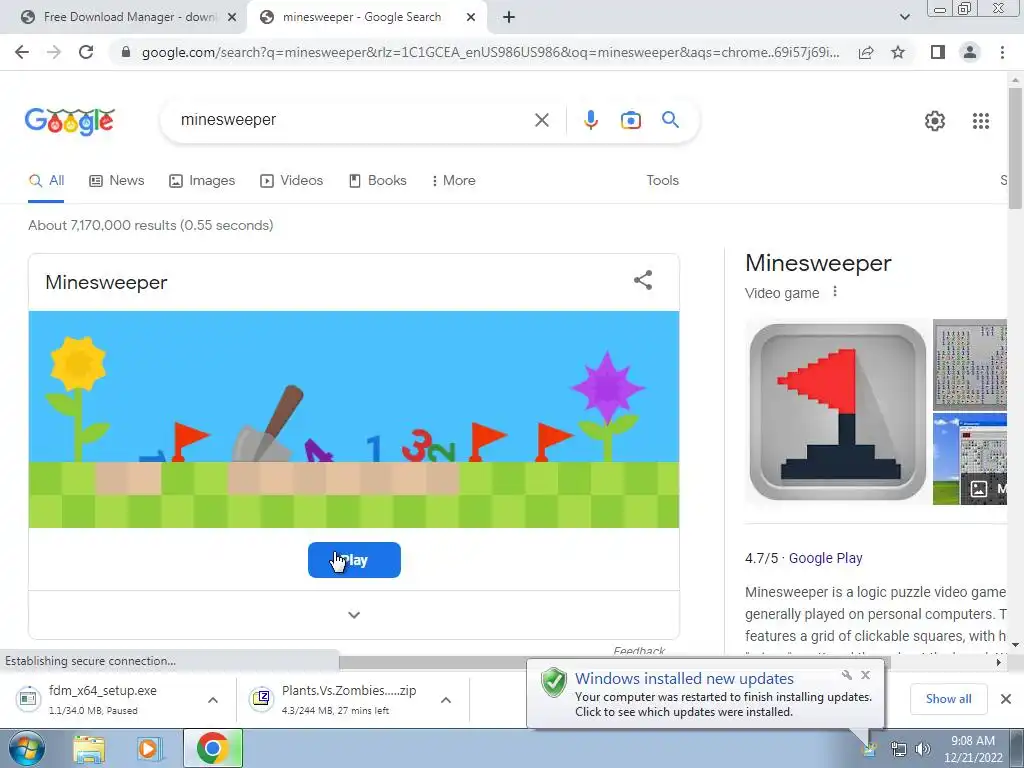The width and height of the screenshot is (1024, 768).
Task: Click Feedback under the game card
Action: [x=639, y=650]
